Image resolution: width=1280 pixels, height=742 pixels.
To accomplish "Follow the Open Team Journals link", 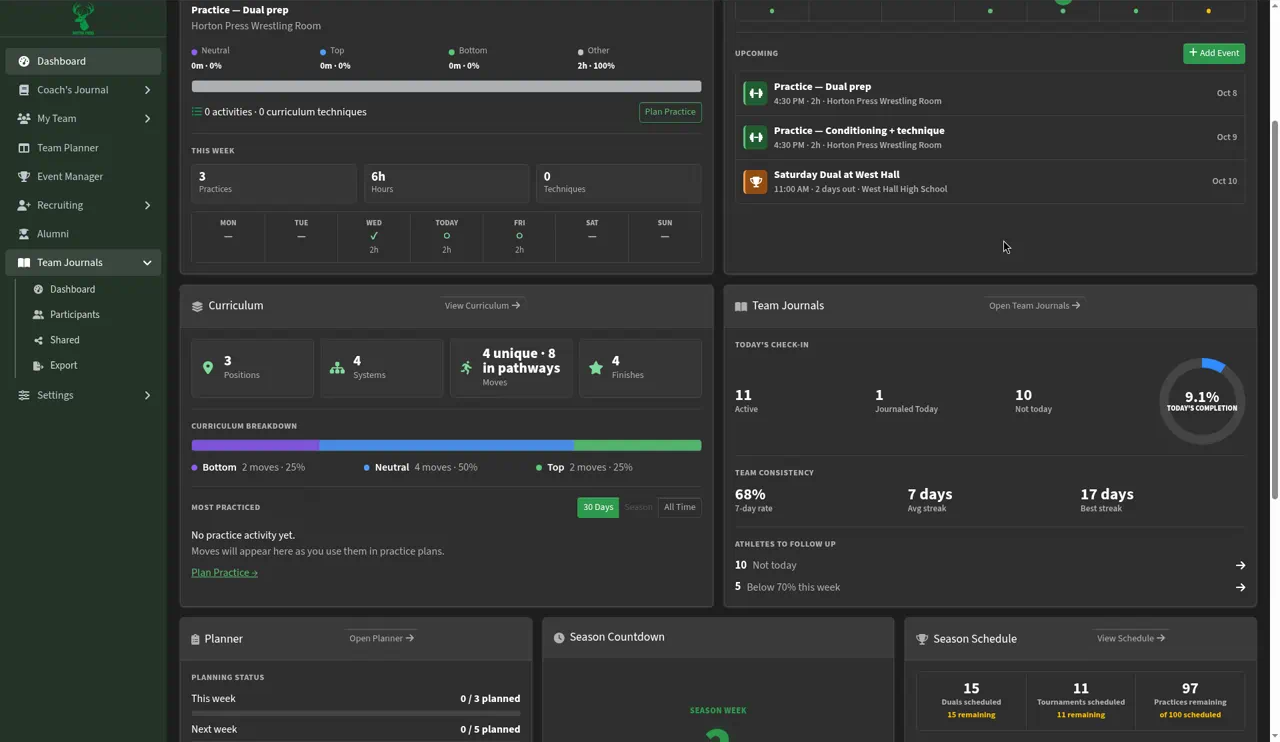I will click(1034, 306).
